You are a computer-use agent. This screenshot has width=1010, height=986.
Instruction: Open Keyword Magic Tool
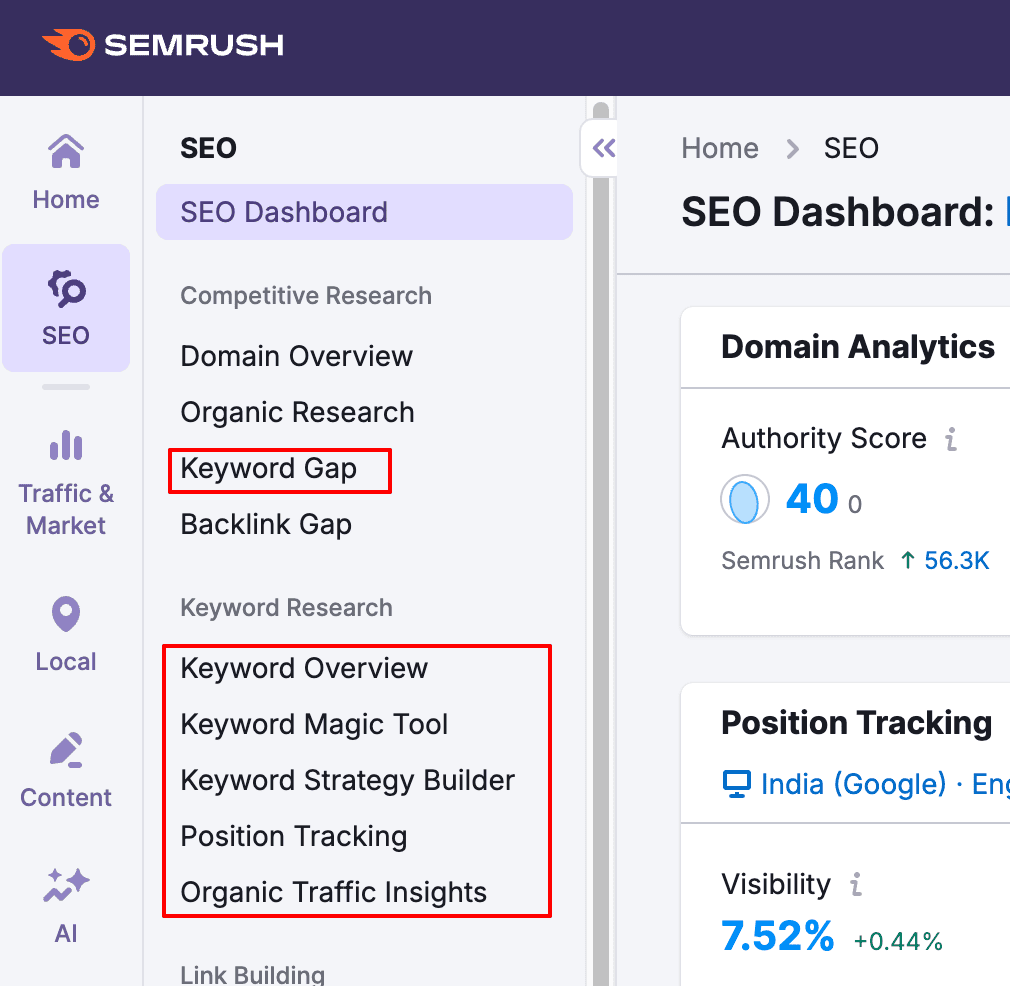pyautogui.click(x=314, y=724)
